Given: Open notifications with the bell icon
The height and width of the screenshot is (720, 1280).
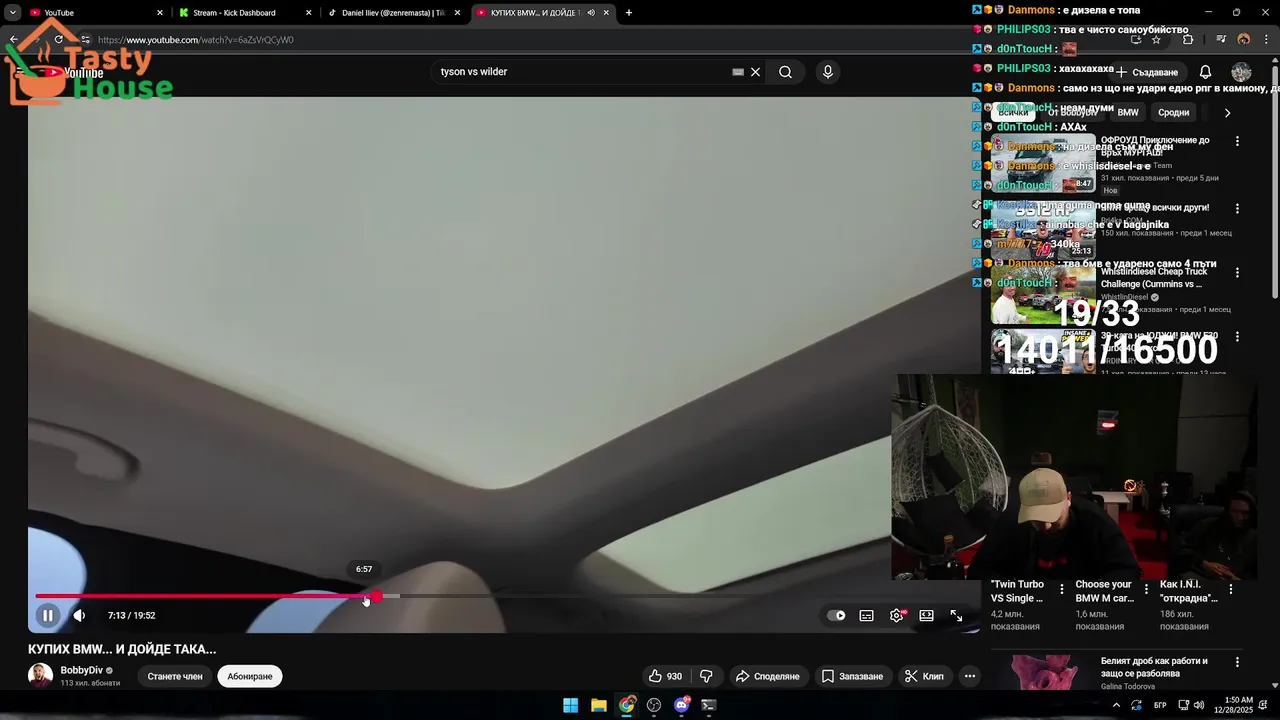Looking at the screenshot, I should click(x=1205, y=72).
